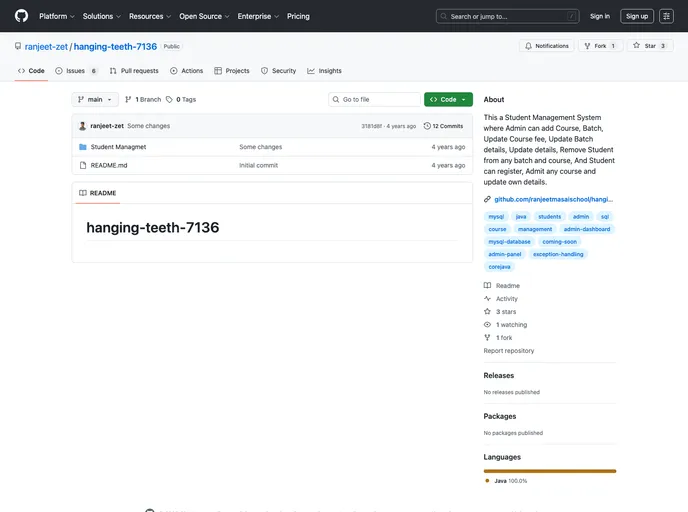Star the hanging-teeth-7136 repository
The image size is (688, 512).
pyautogui.click(x=650, y=46)
